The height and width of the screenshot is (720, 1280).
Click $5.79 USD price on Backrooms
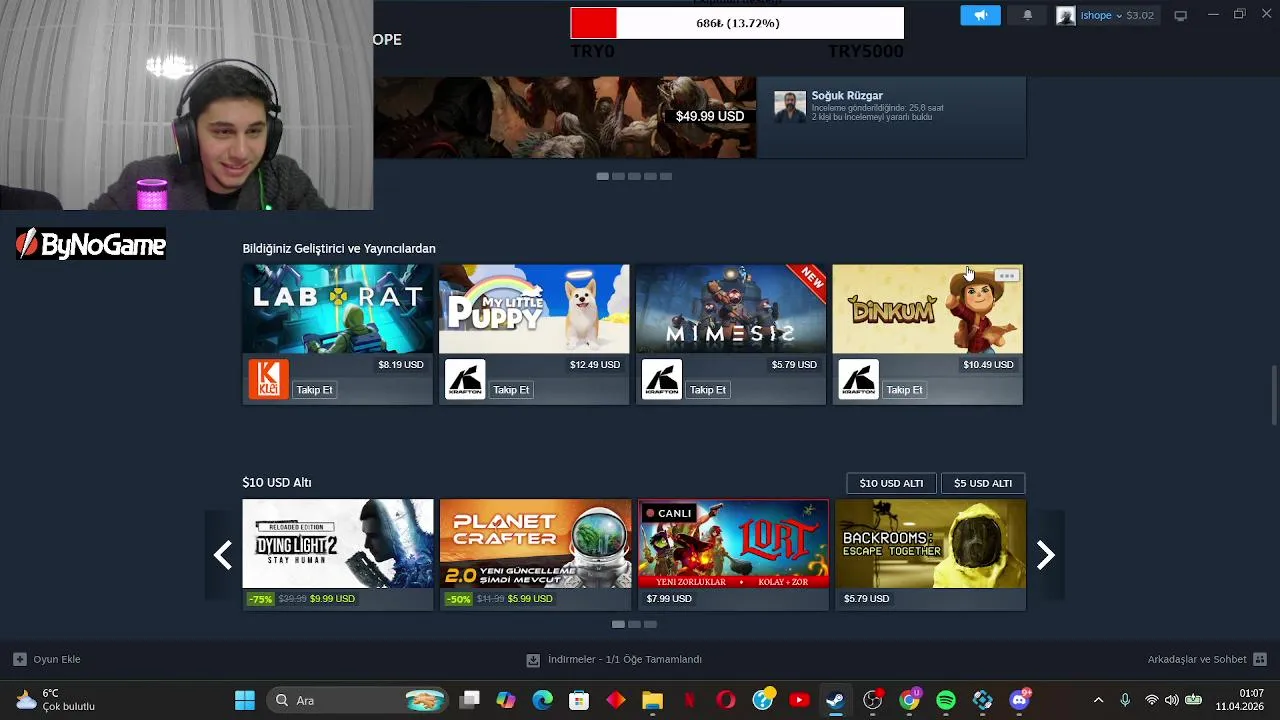coord(866,599)
